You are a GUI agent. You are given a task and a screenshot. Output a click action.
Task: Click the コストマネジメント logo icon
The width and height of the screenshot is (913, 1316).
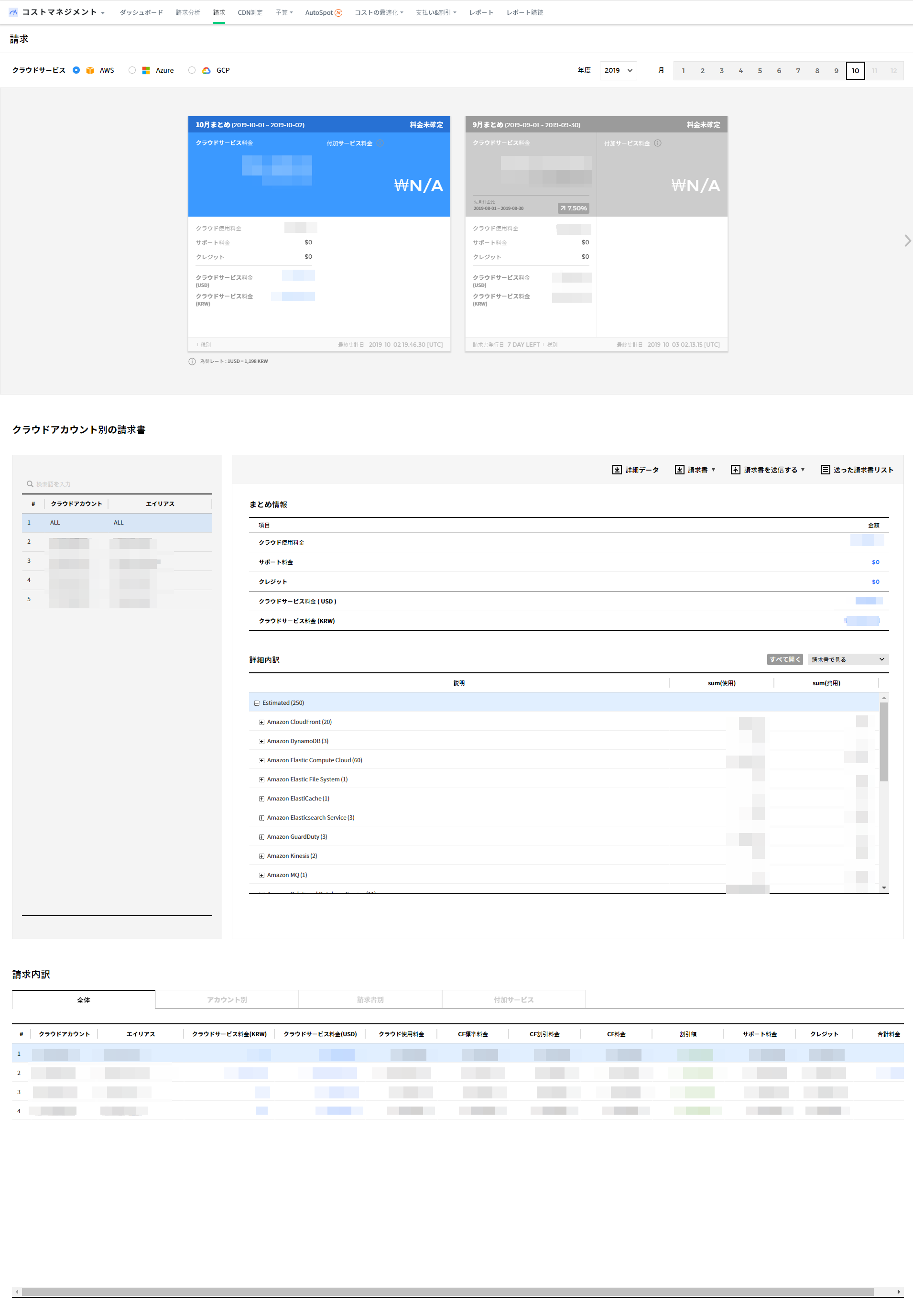13,12
